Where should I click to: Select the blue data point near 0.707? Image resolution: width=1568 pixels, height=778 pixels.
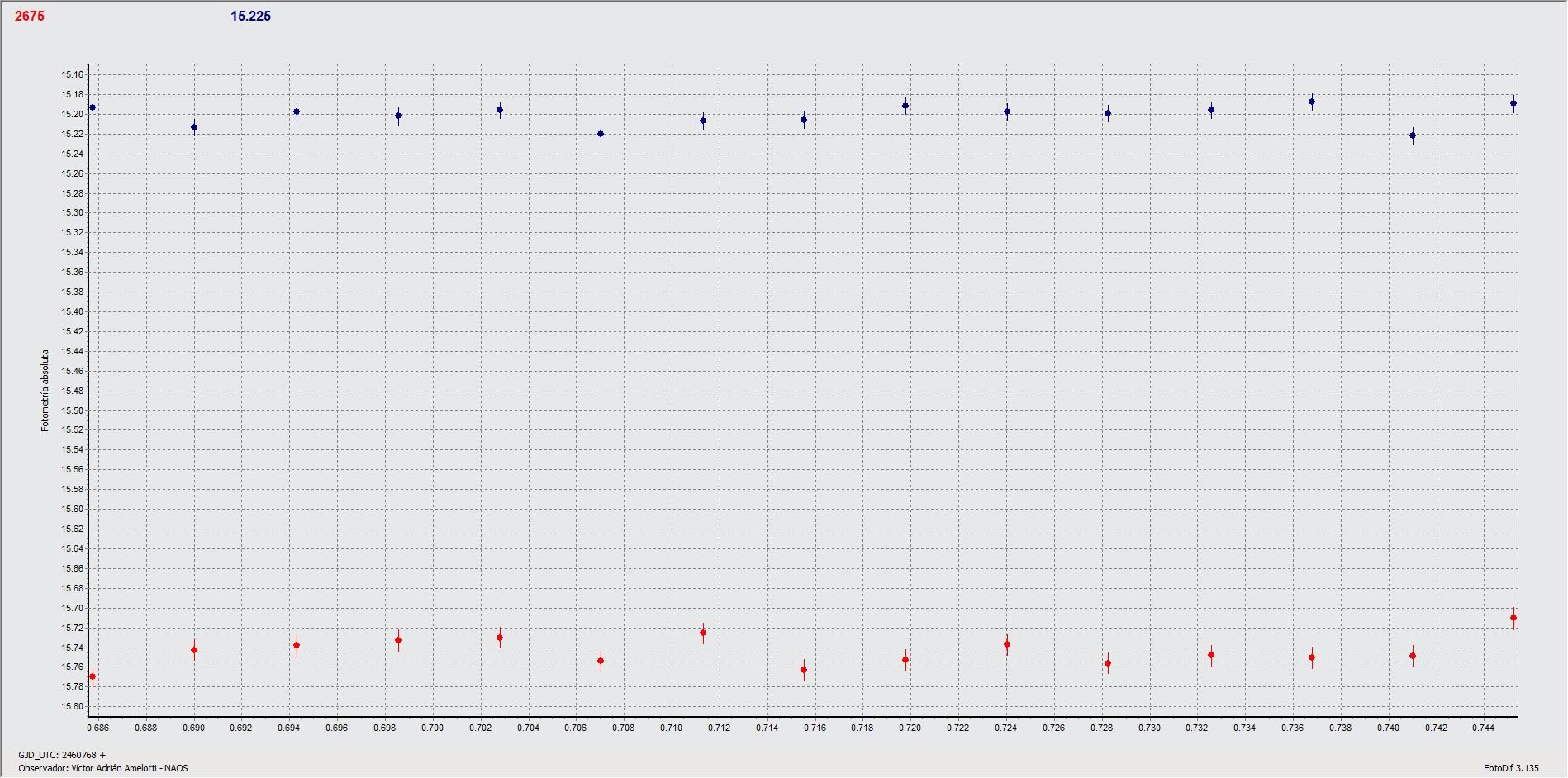[x=601, y=134]
